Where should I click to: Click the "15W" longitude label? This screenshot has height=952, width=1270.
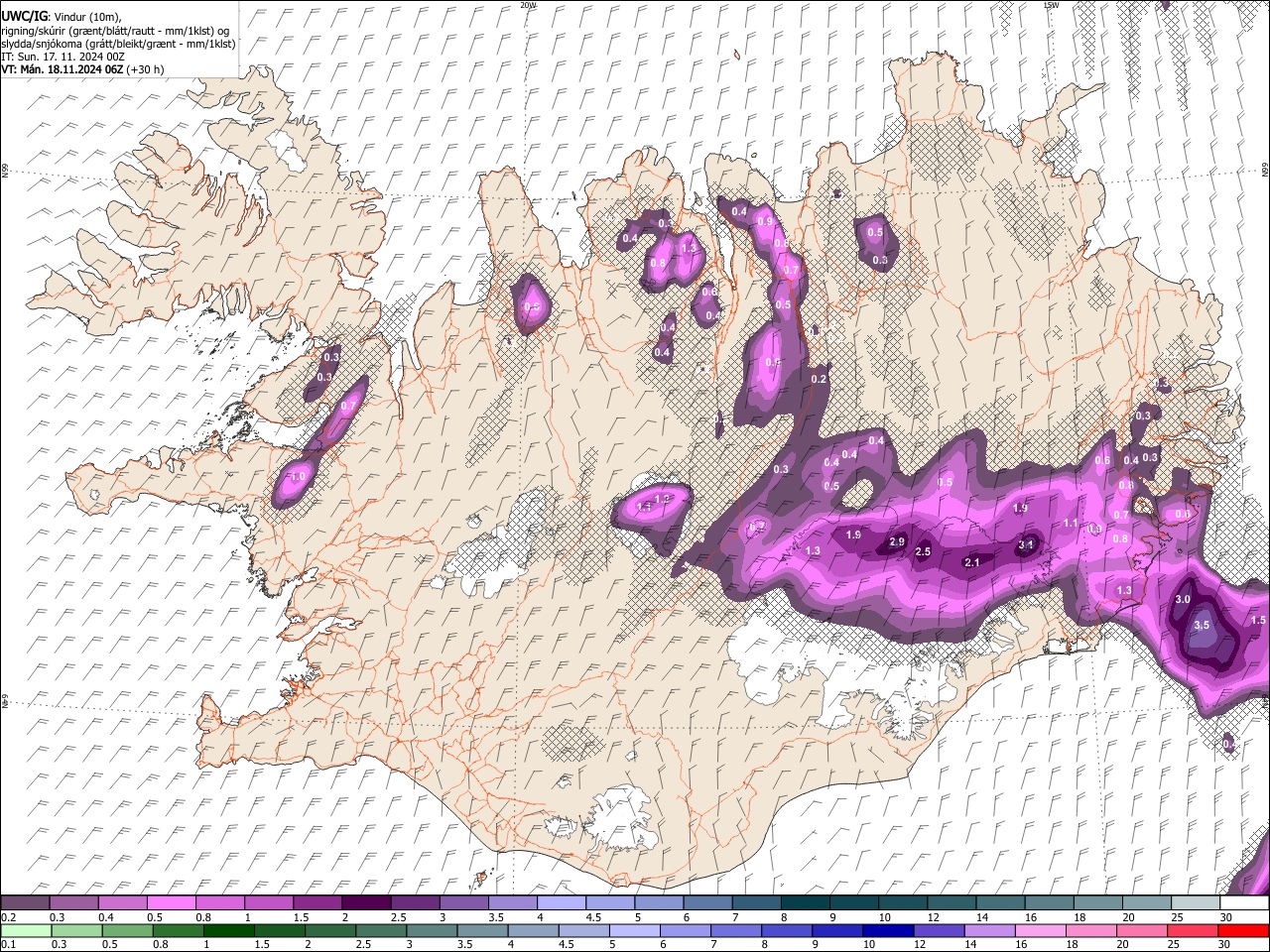pyautogui.click(x=1052, y=5)
